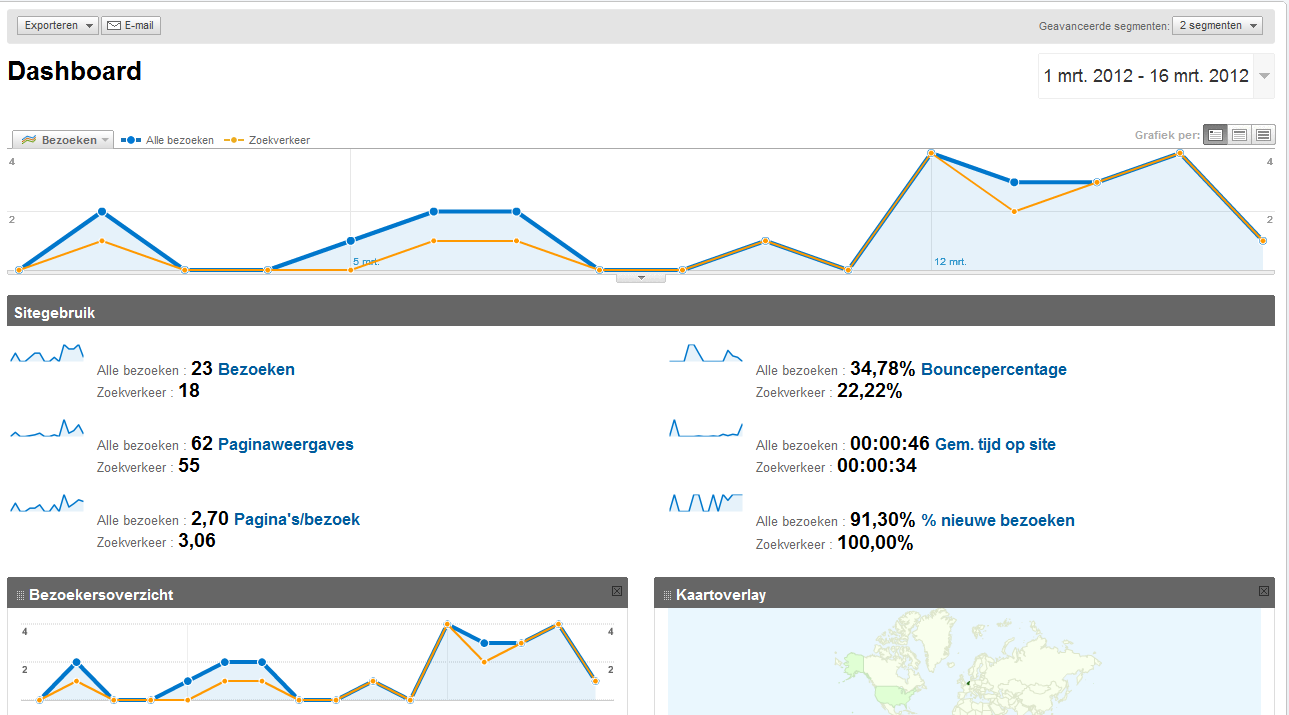Click the 00:00:46 time value
Viewport: 1289px width, 715px height.
[890, 444]
